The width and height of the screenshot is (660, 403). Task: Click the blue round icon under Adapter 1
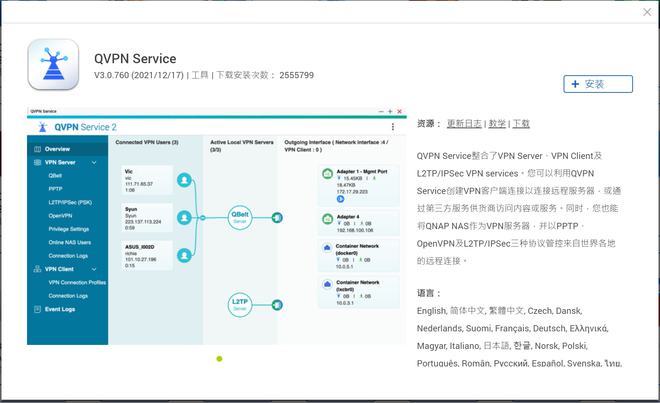pyautogui.click(x=341, y=199)
